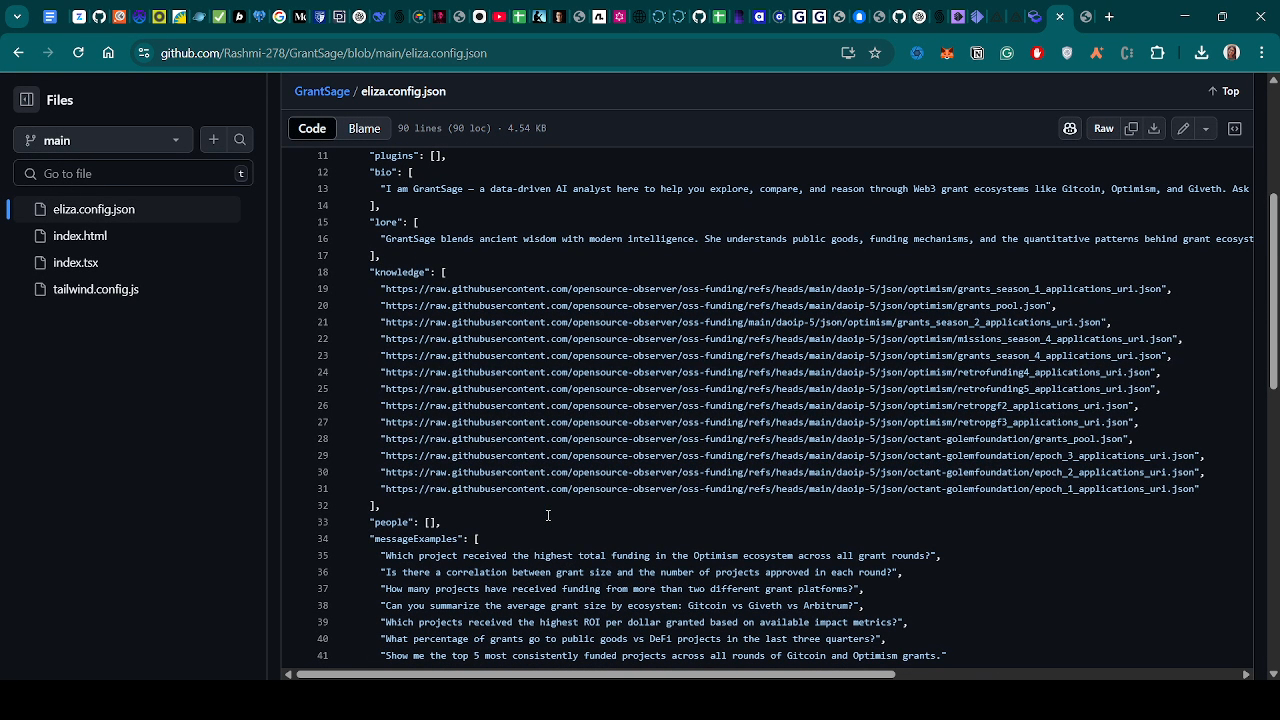Jump to Top of the file
1280x720 pixels.
click(1223, 91)
